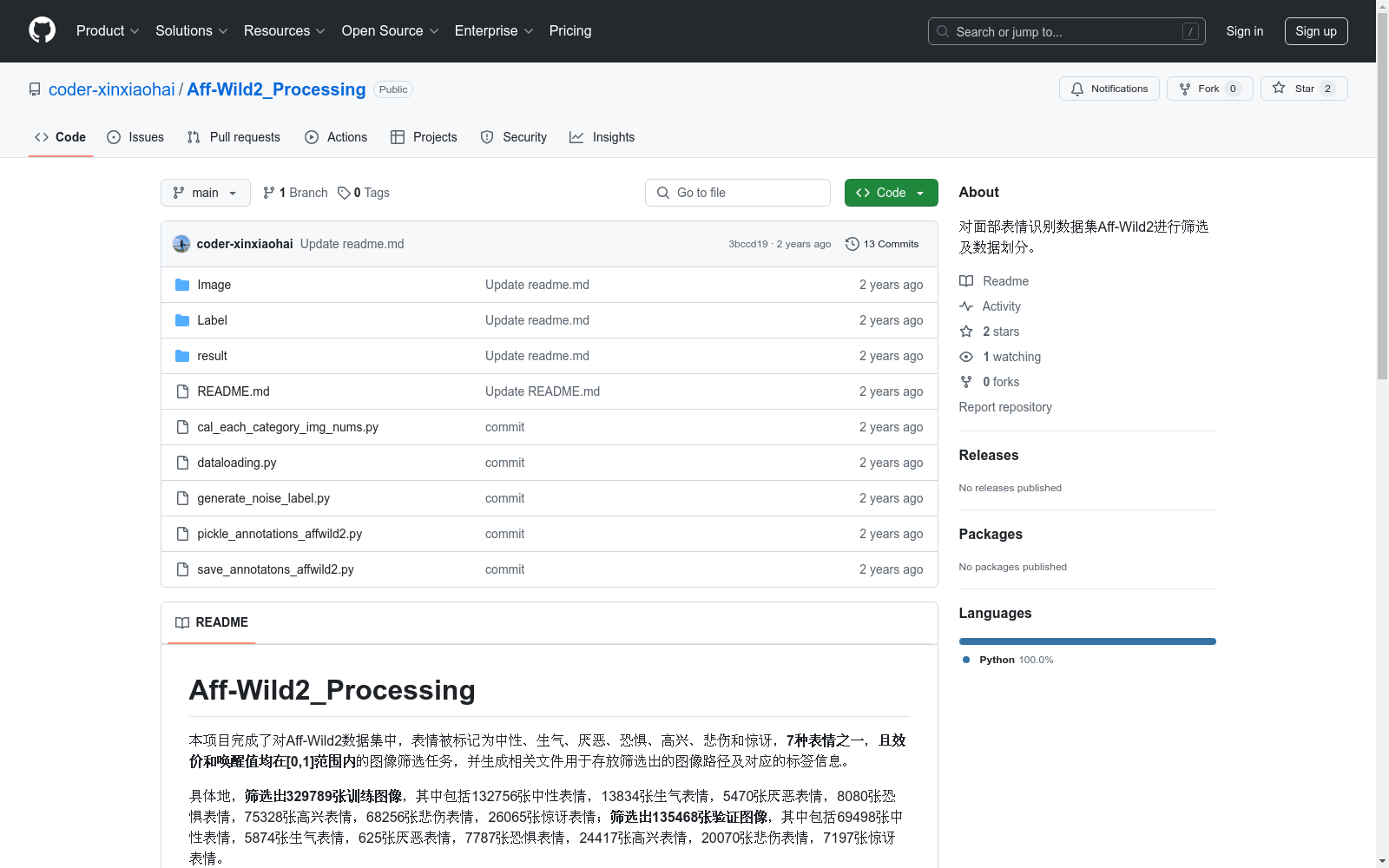Open the result folder icon
The height and width of the screenshot is (868, 1389).
pos(182,356)
